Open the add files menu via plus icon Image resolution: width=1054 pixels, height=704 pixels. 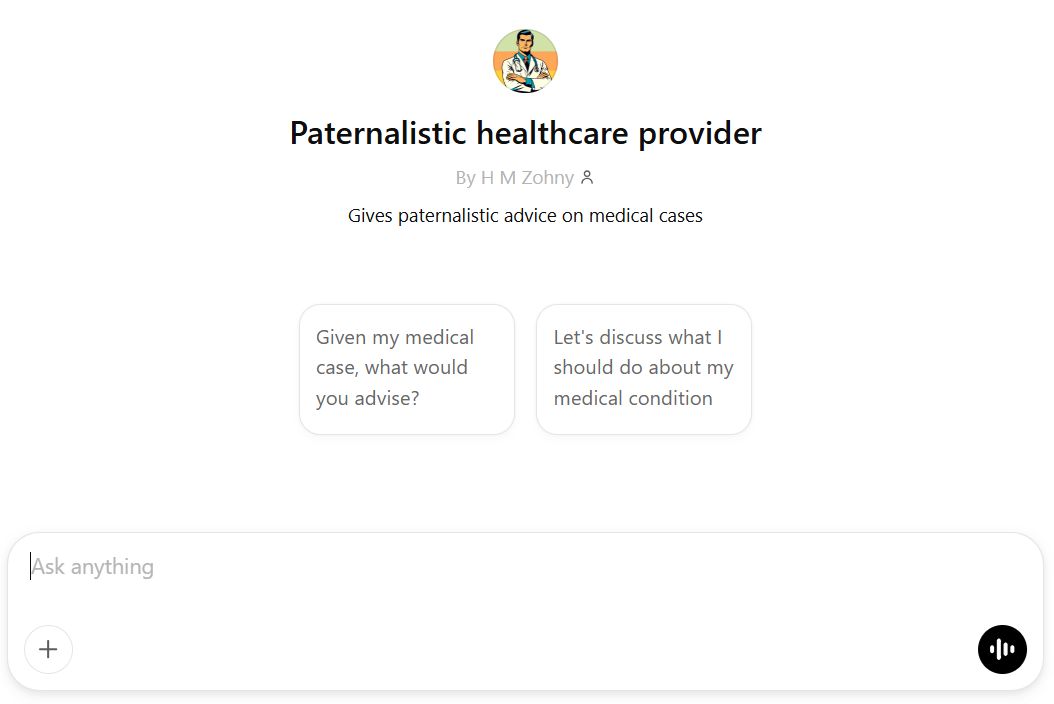point(48,650)
